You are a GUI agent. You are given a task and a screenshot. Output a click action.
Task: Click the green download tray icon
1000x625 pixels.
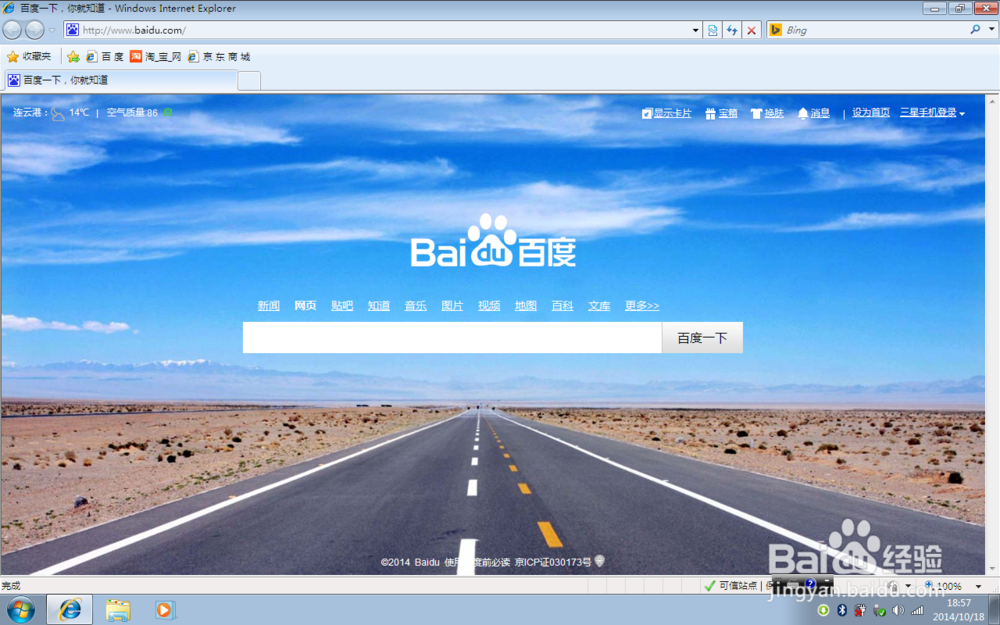click(x=823, y=610)
